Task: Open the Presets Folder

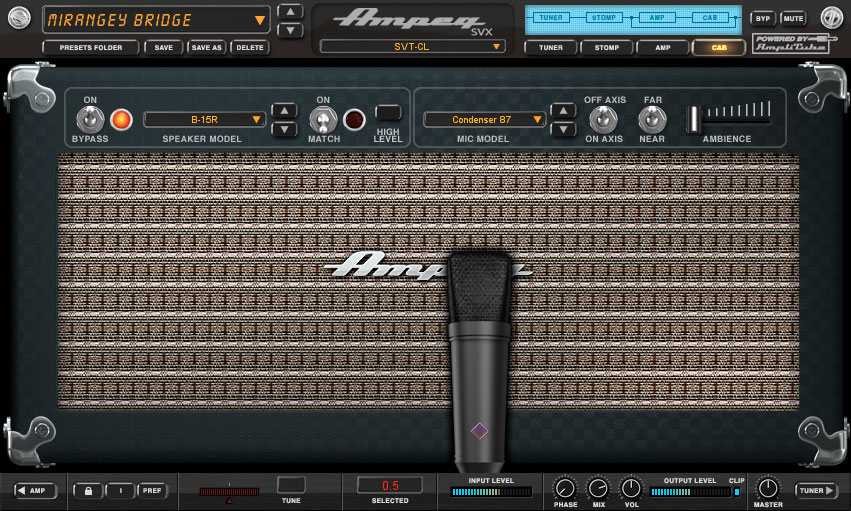Action: pyautogui.click(x=91, y=48)
